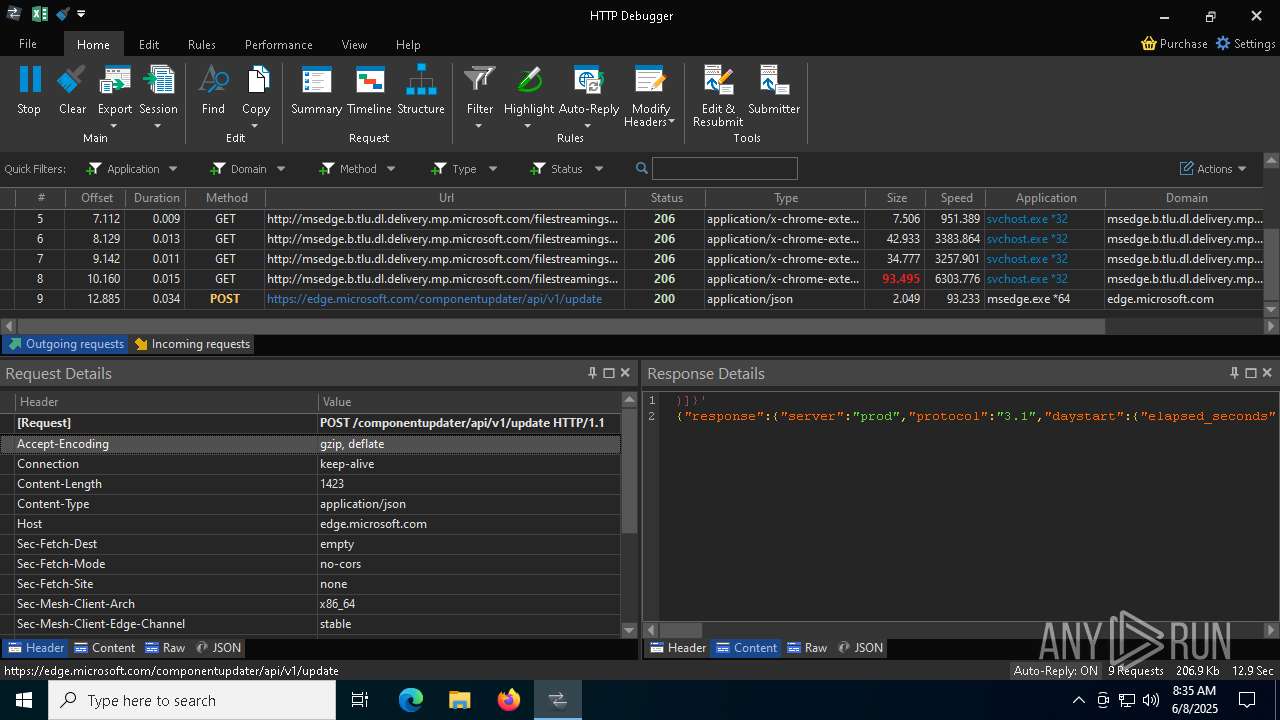This screenshot has height=720, width=1280.
Task: Open request JSON tab
Action: pyautogui.click(x=218, y=648)
